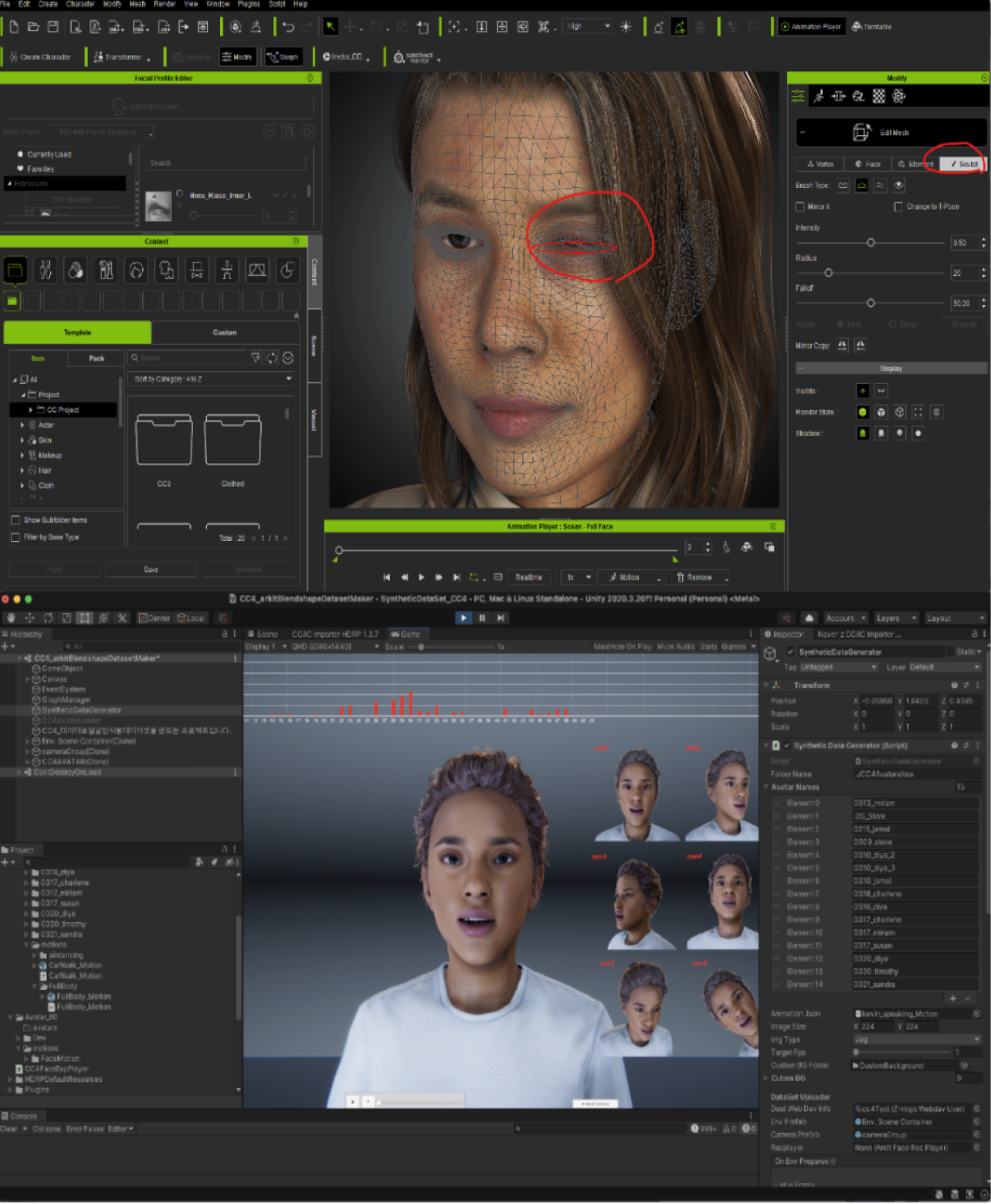Image resolution: width=991 pixels, height=1204 pixels.
Task: Switch to the Sculpt tab
Action: pyautogui.click(x=963, y=164)
